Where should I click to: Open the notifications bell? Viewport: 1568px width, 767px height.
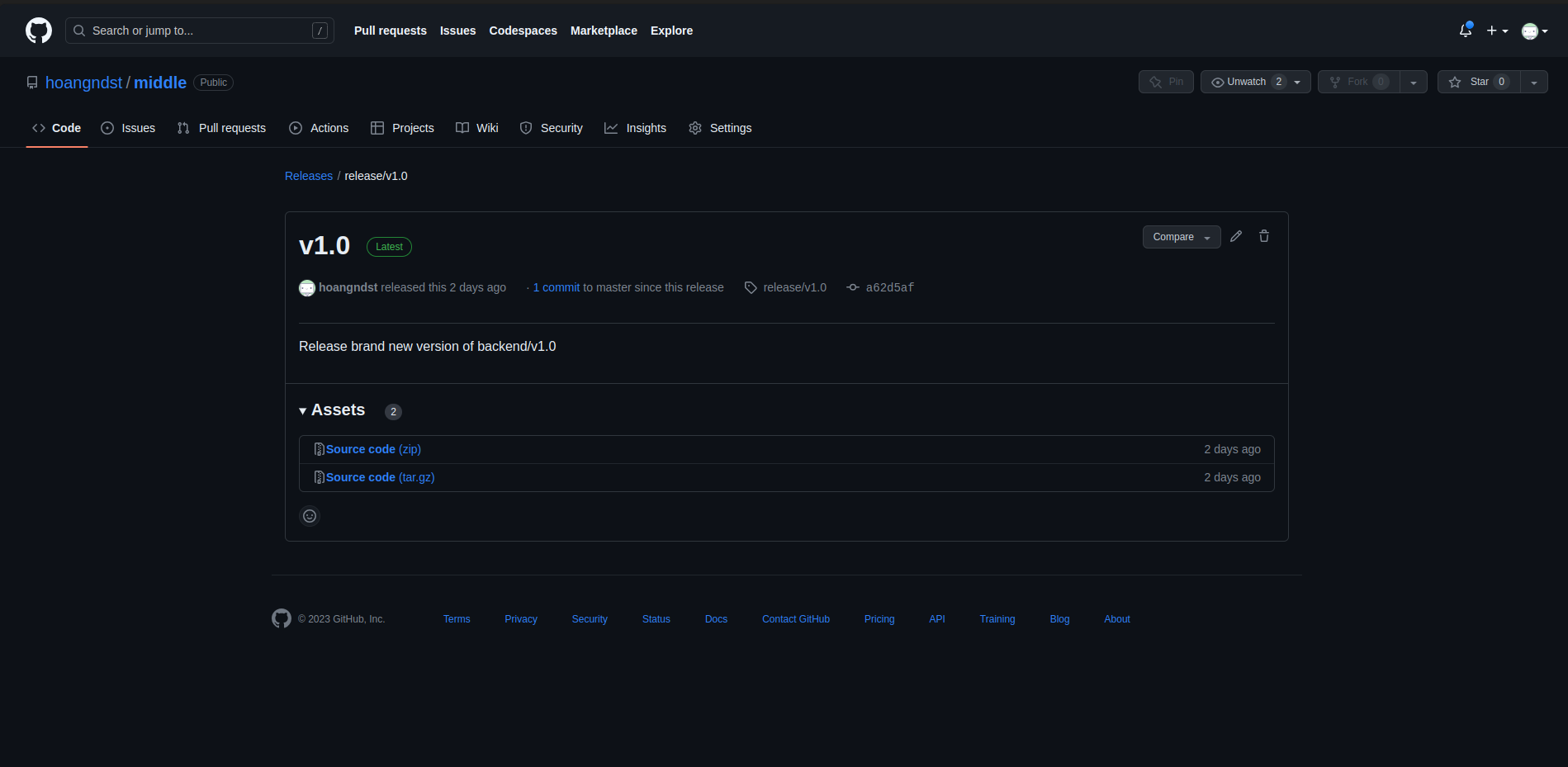point(1466,31)
